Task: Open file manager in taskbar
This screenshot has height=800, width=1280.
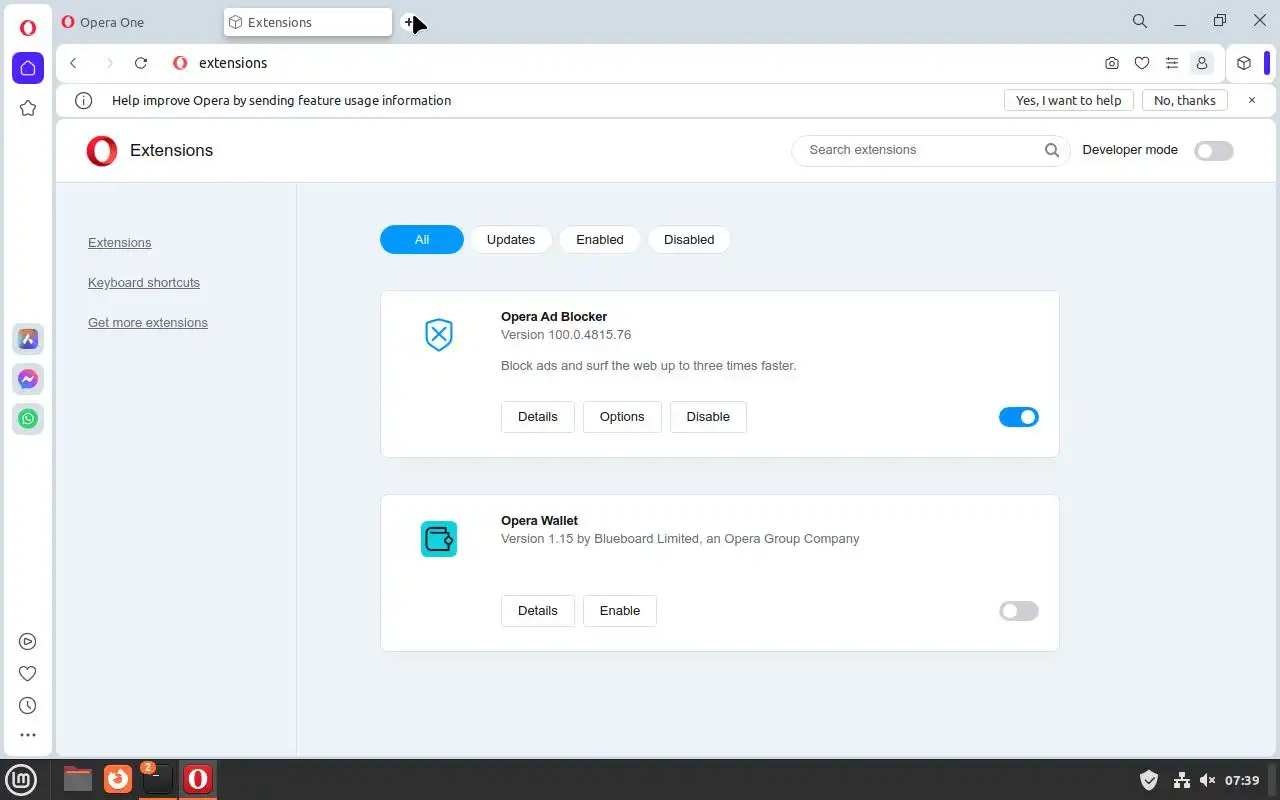Action: [78, 779]
